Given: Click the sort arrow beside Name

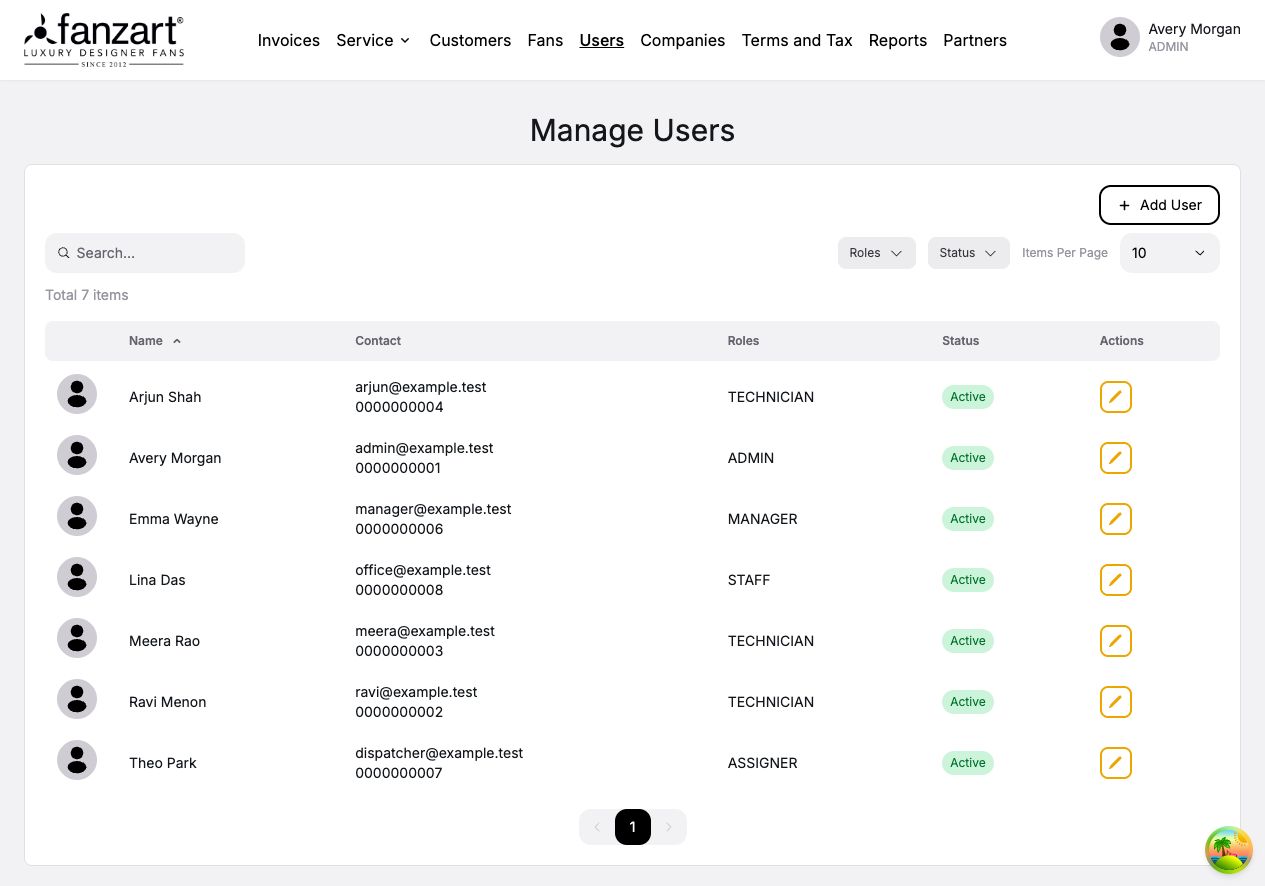Looking at the screenshot, I should click(177, 341).
